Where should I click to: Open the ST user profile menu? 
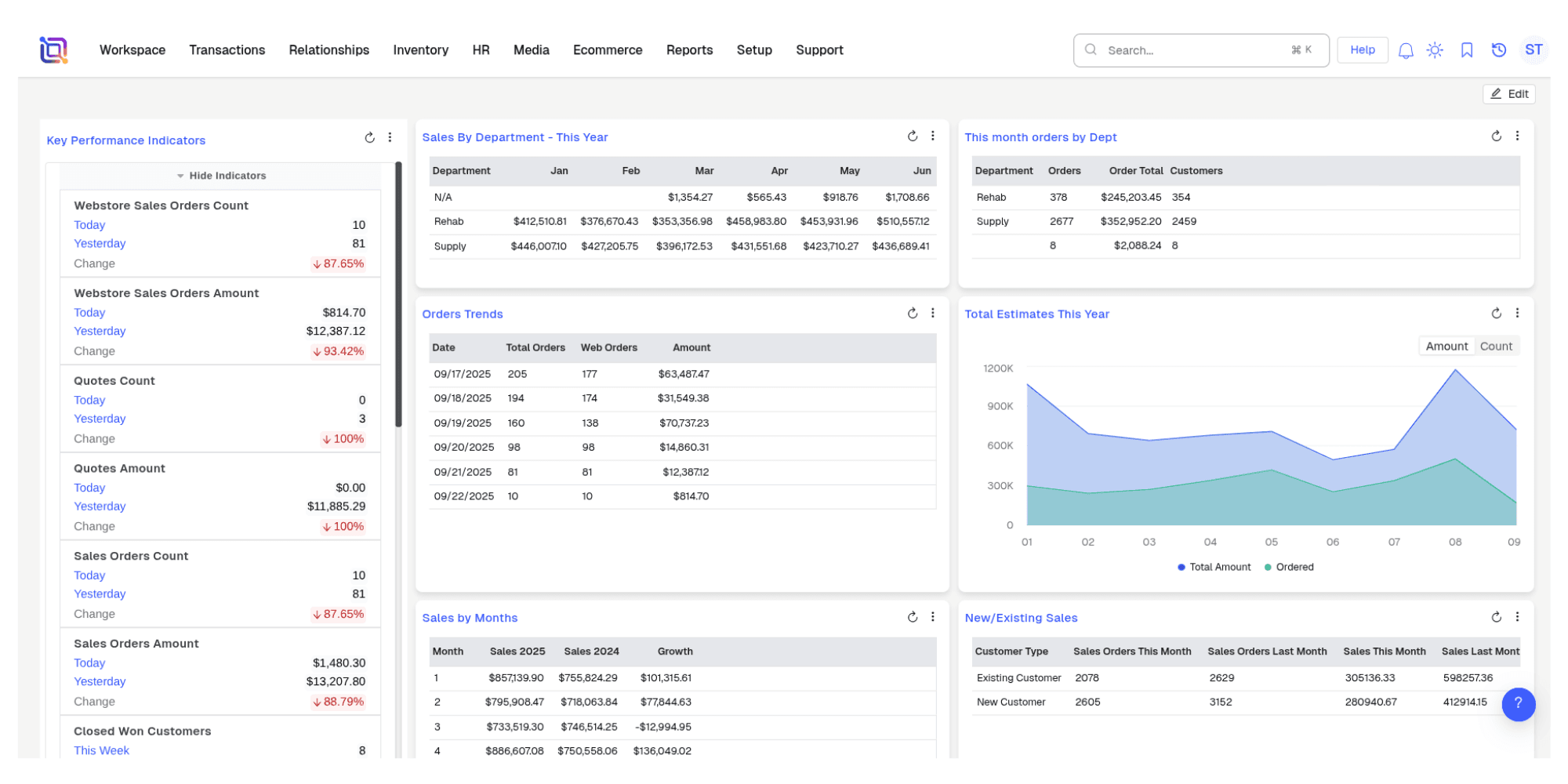tap(1534, 50)
